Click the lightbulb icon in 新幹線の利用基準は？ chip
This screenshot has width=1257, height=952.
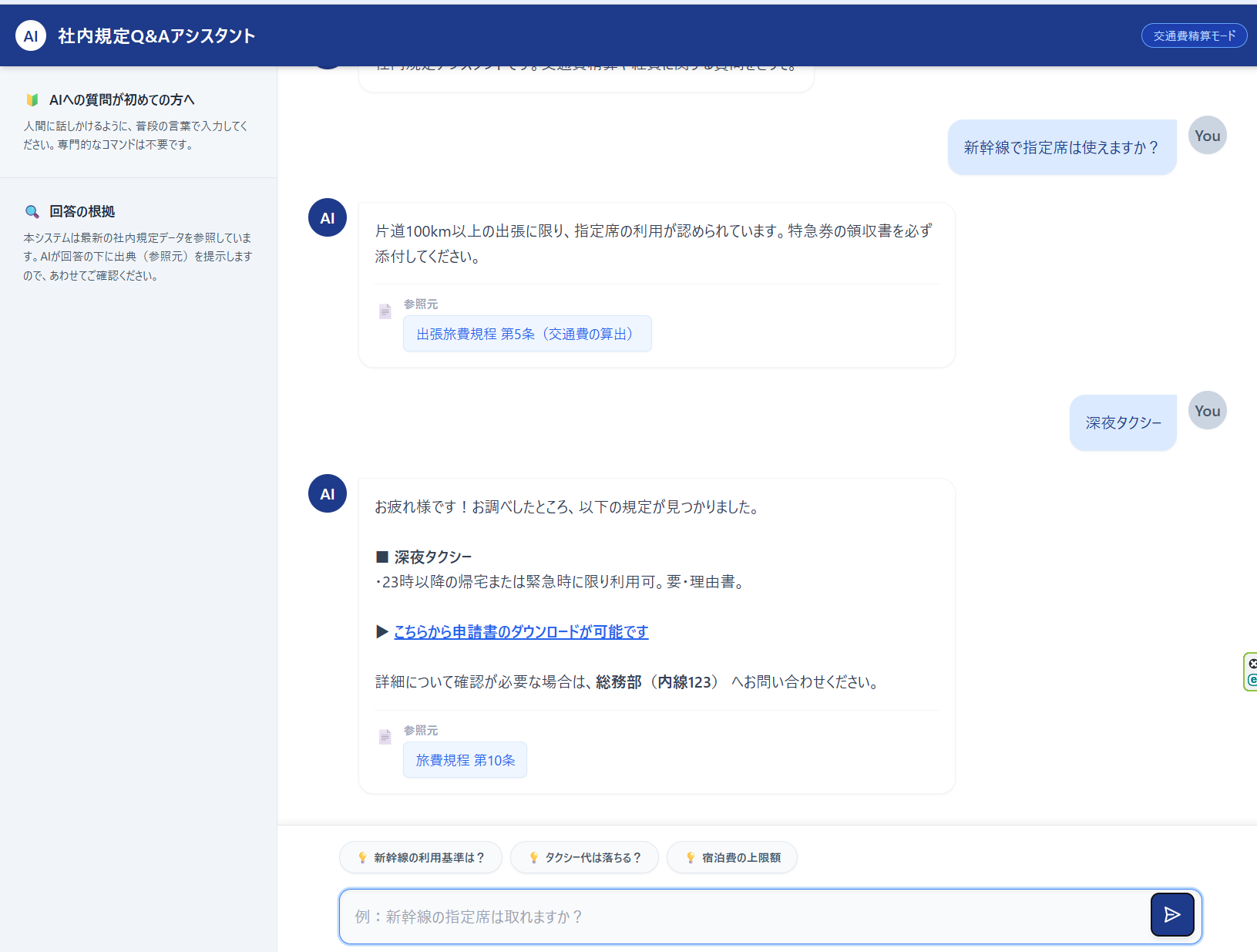point(362,857)
